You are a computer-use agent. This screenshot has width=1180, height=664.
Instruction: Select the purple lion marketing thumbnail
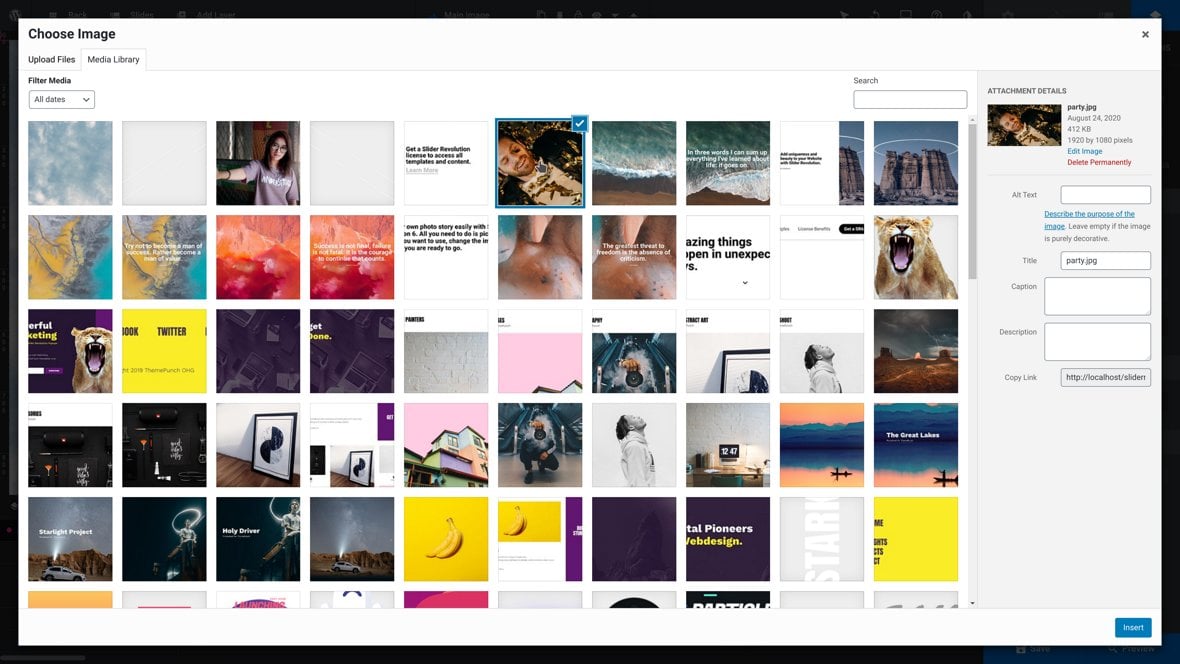point(70,351)
